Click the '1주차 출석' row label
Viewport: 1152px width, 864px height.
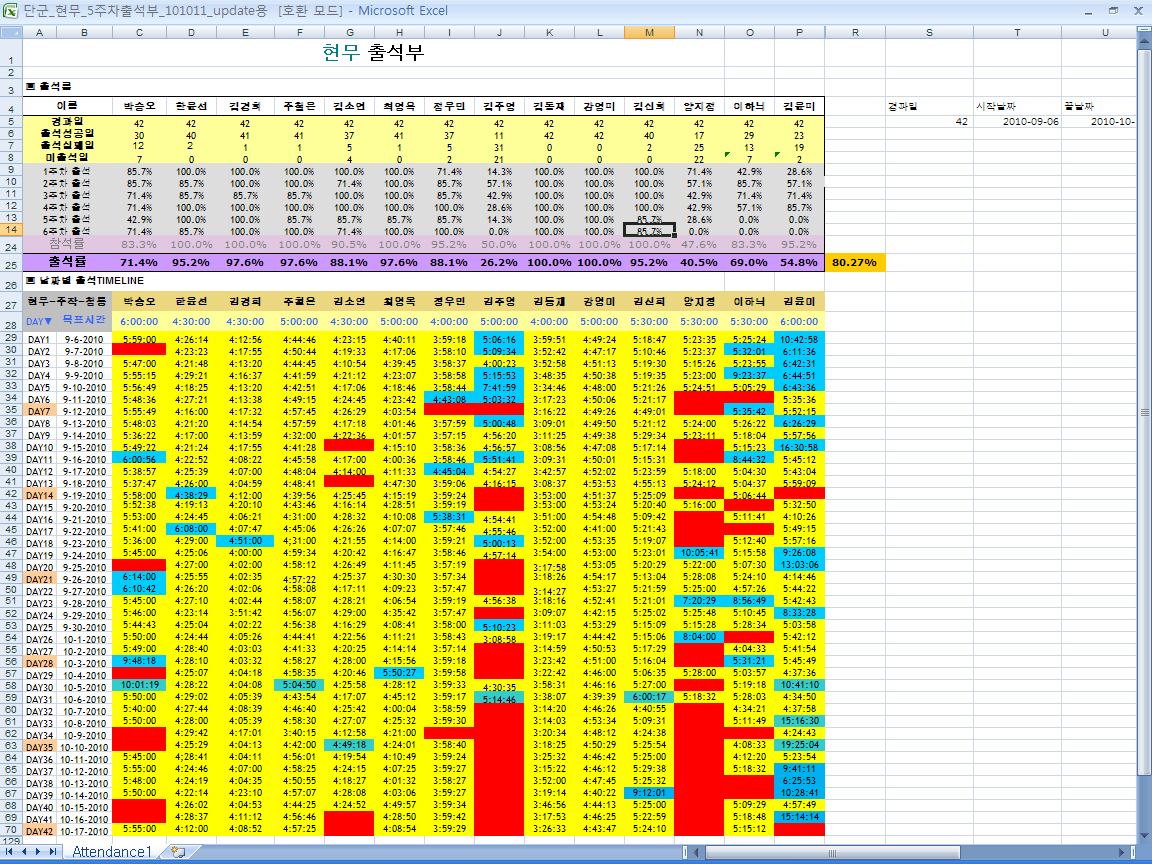(x=68, y=171)
